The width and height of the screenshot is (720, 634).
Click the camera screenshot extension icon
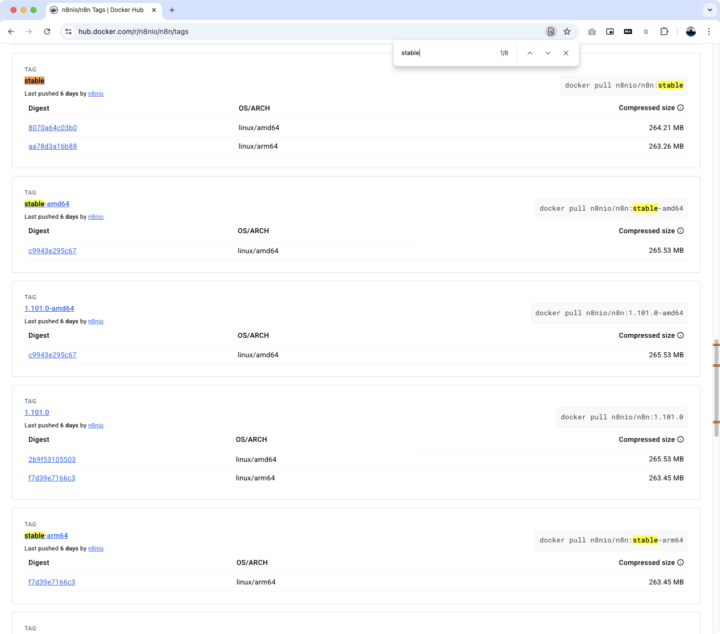[x=592, y=32]
